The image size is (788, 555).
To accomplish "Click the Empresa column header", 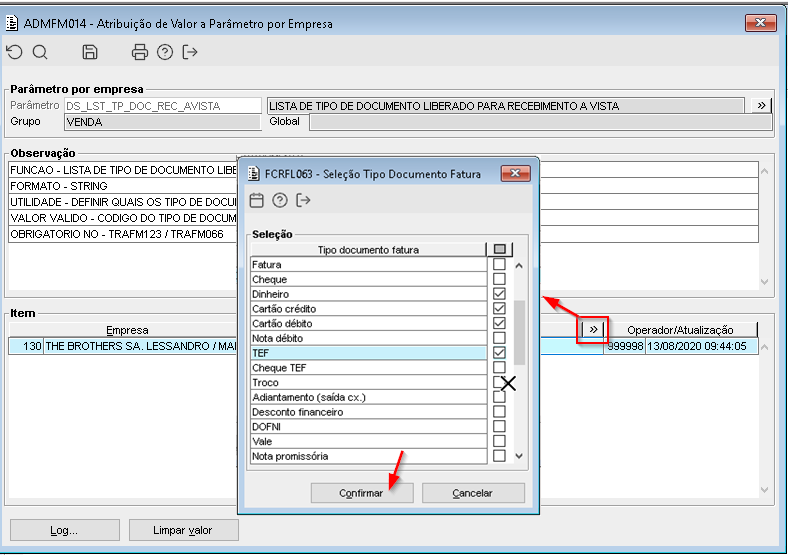I will 127,330.
